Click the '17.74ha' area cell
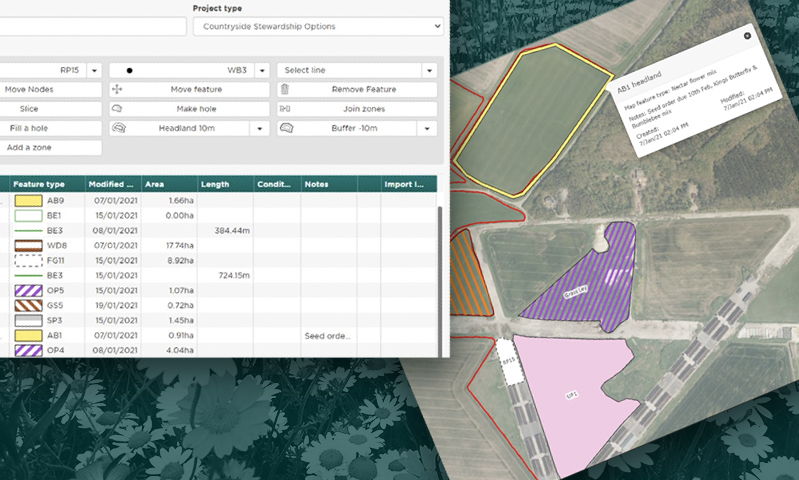This screenshot has width=799, height=480. pos(179,246)
